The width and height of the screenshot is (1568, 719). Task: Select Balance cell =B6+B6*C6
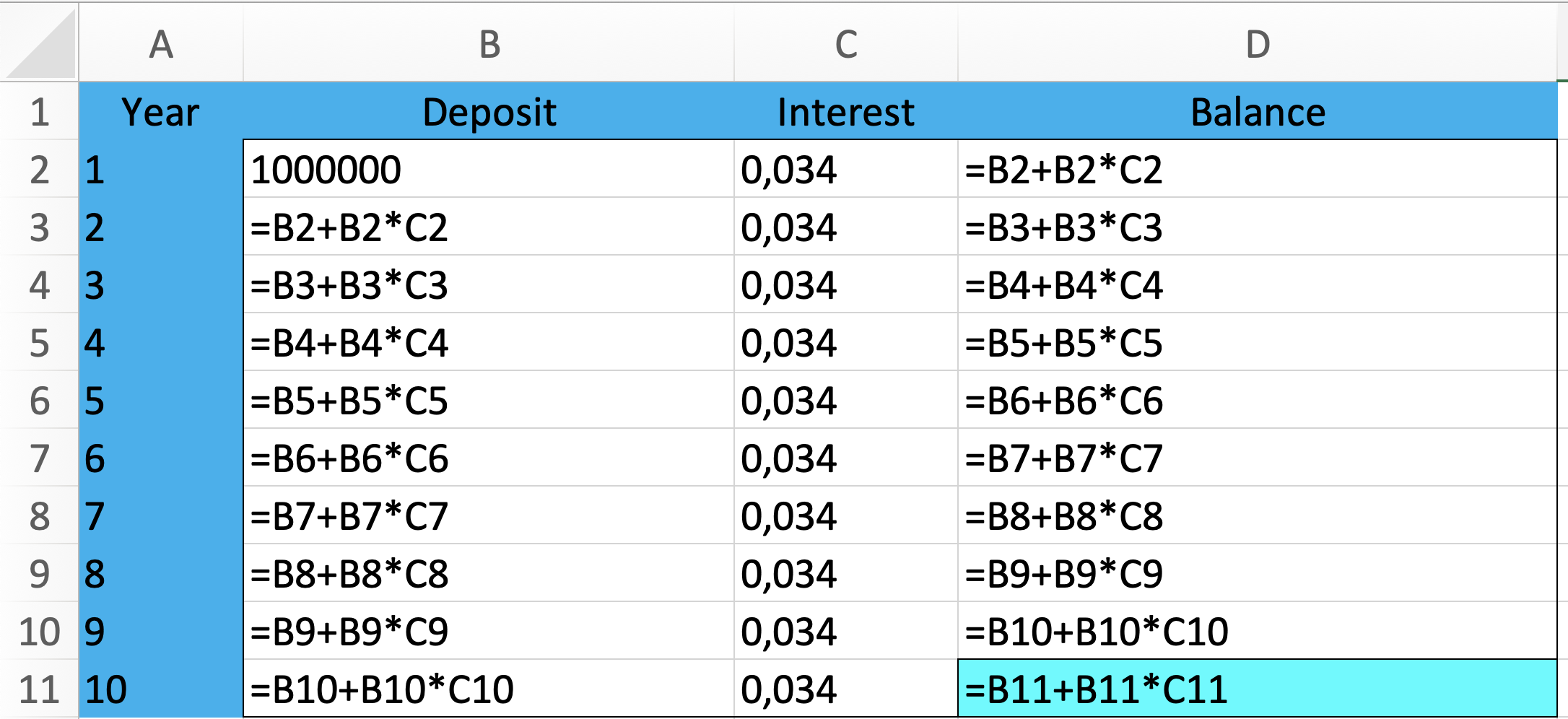click(1258, 401)
